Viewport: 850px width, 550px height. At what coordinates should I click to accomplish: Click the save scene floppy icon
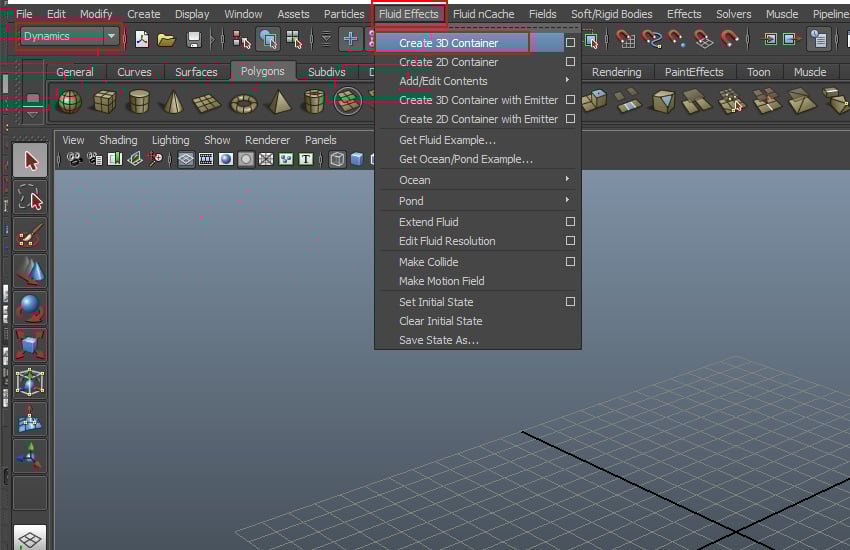[194, 39]
